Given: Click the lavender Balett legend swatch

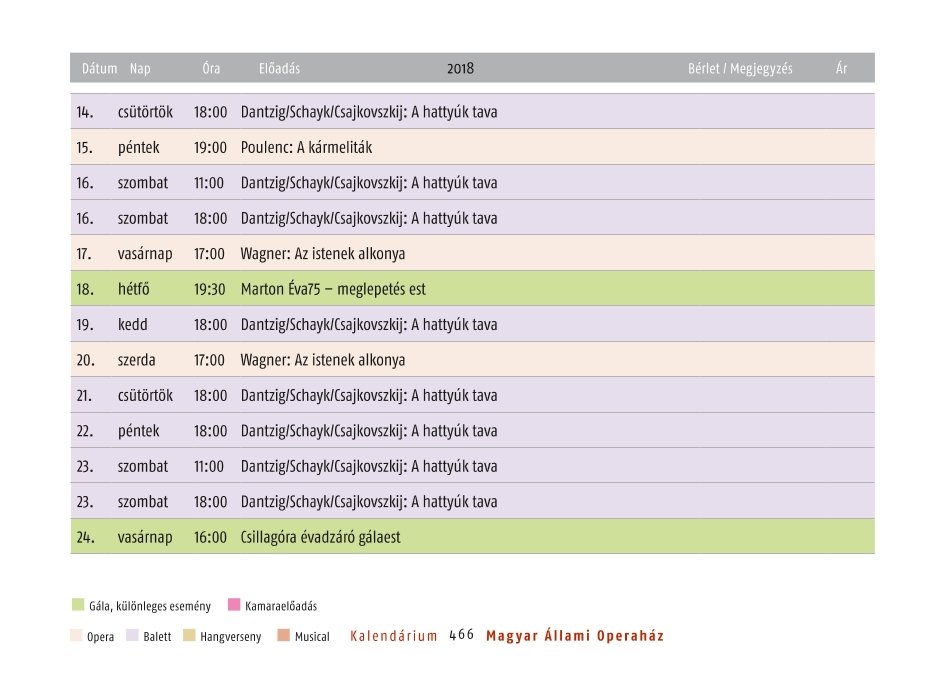Looking at the screenshot, I should [x=132, y=635].
